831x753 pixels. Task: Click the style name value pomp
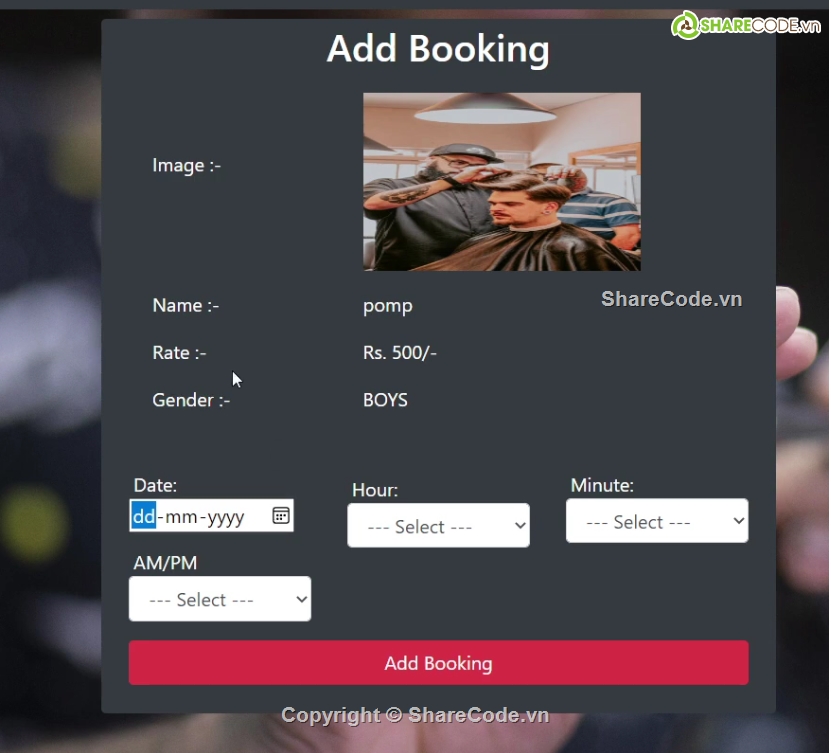387,306
